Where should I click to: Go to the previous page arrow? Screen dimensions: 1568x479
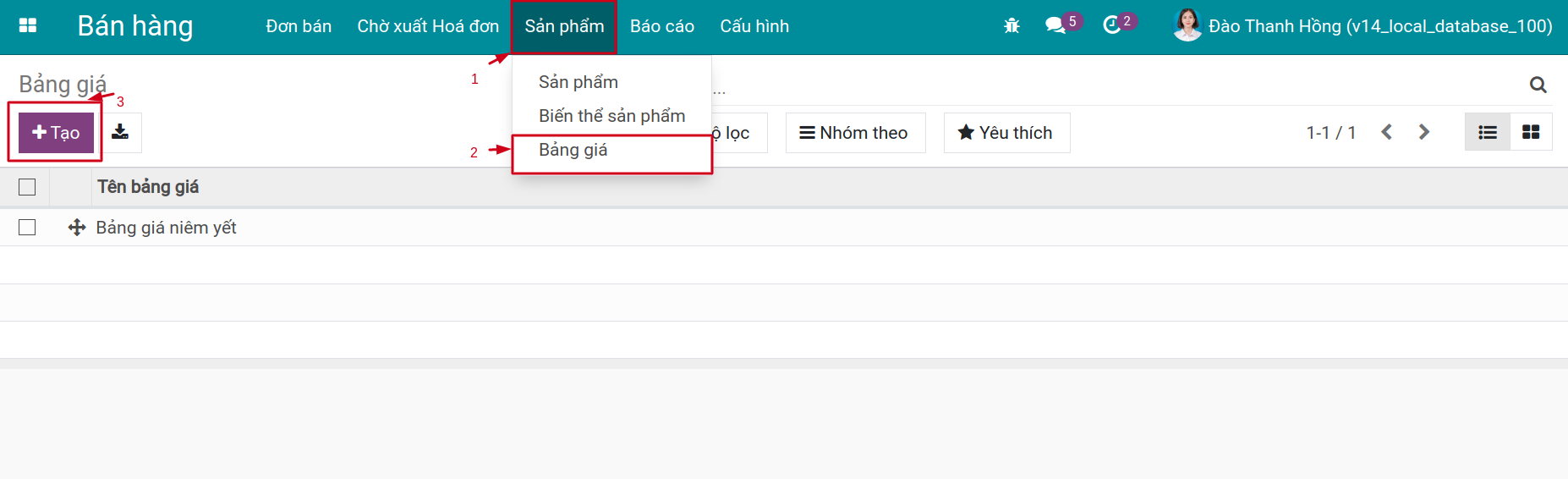(x=1387, y=132)
